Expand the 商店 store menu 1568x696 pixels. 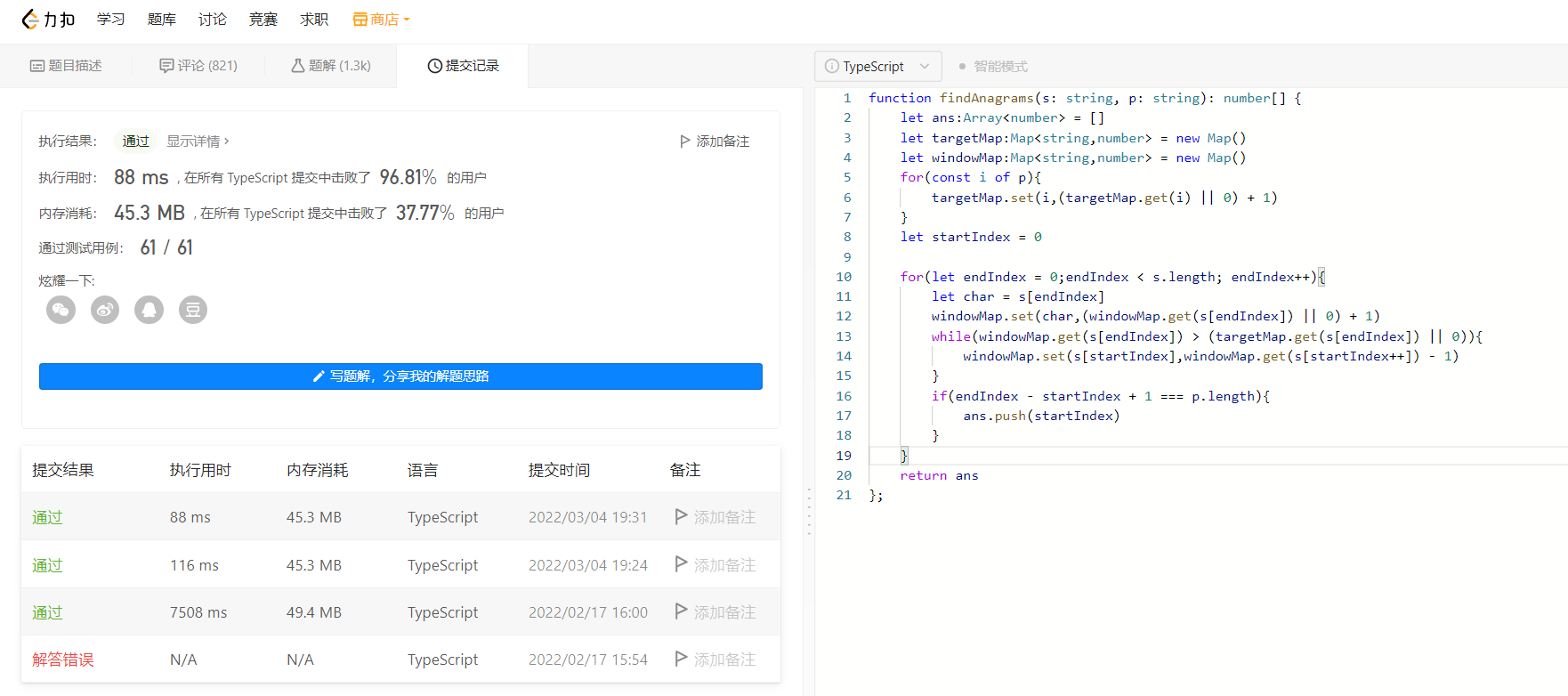click(x=382, y=19)
